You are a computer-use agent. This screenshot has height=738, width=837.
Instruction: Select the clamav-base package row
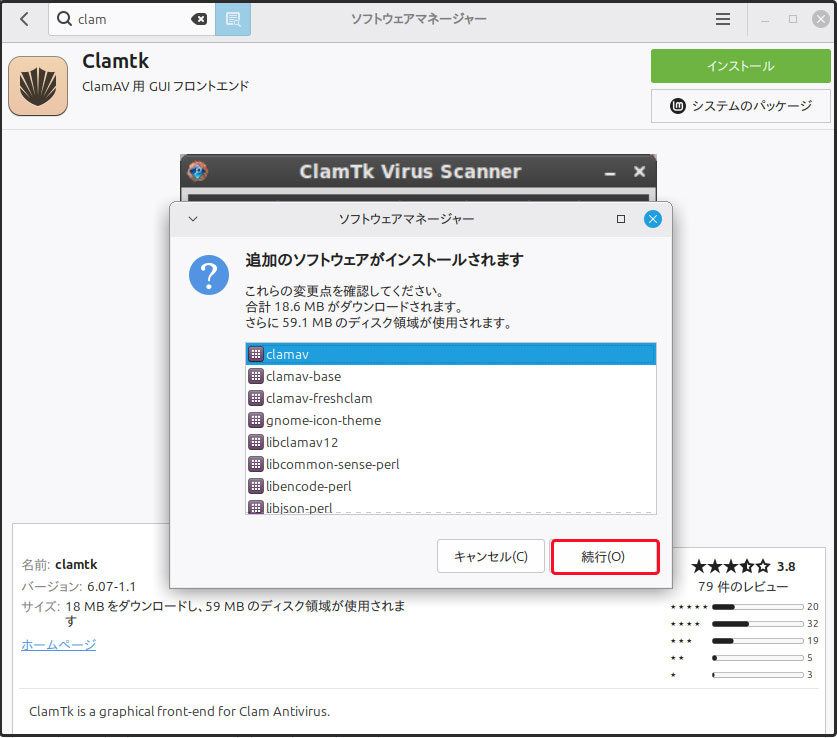(451, 376)
